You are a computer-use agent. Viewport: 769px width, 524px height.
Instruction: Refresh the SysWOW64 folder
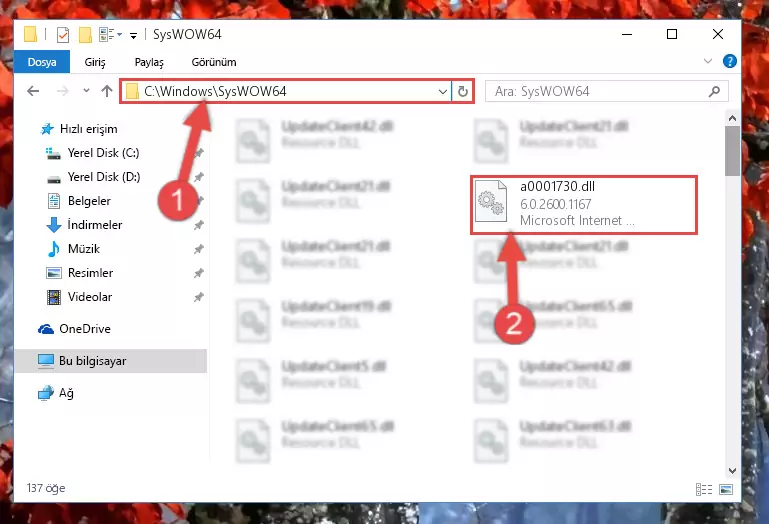(x=462, y=91)
